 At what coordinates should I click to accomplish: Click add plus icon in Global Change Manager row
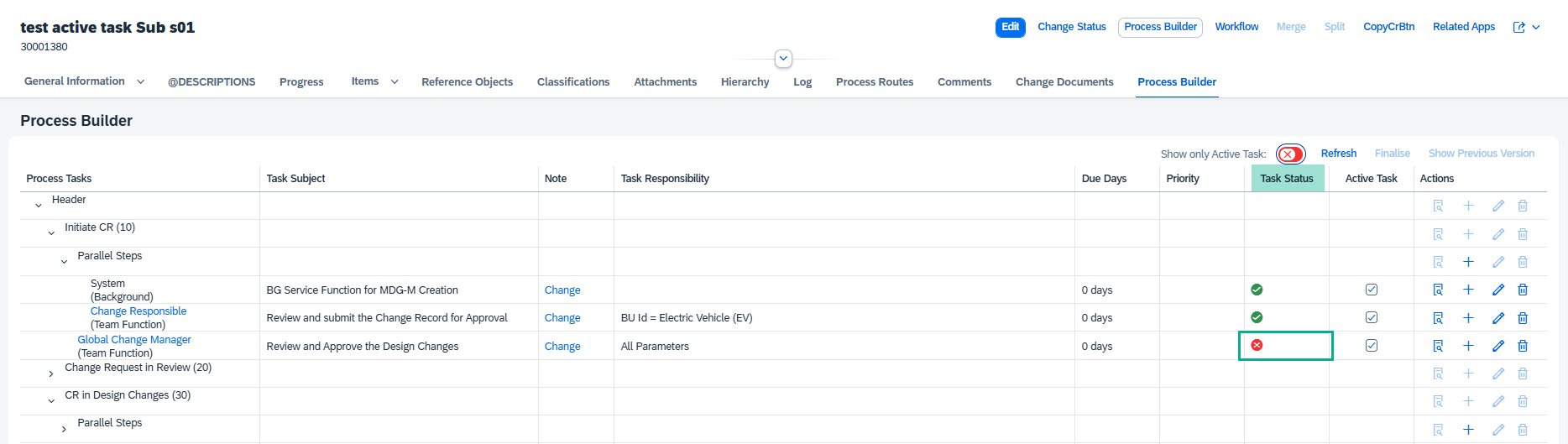tap(1468, 346)
